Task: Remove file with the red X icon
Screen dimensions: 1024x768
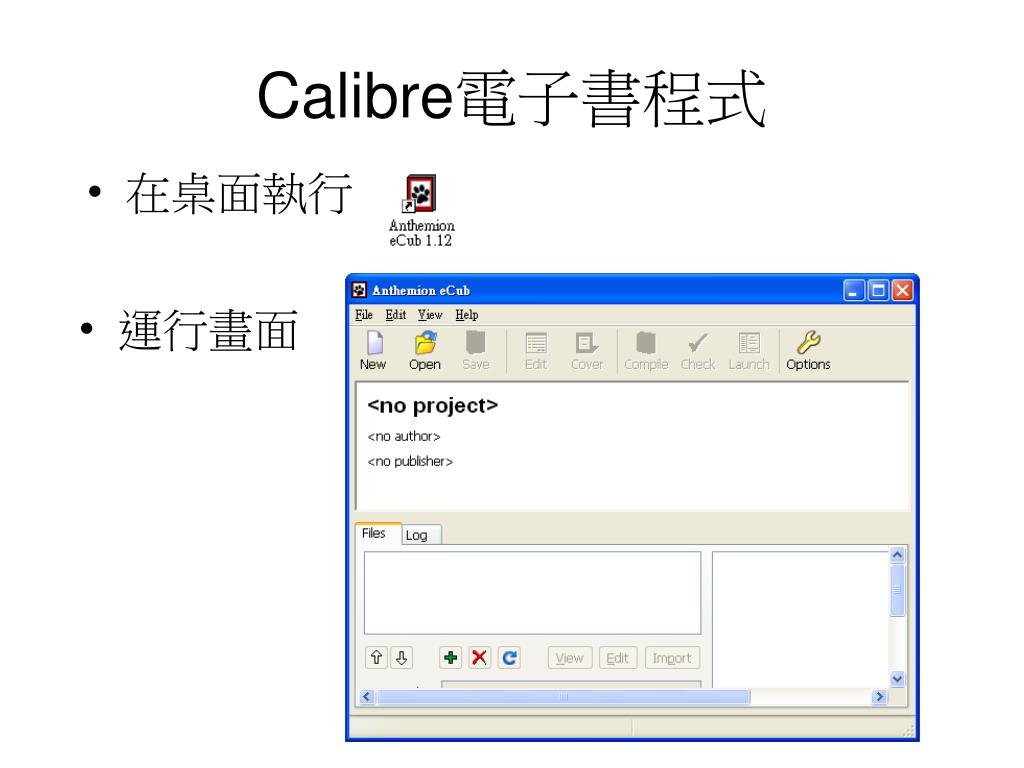Action: point(479,658)
